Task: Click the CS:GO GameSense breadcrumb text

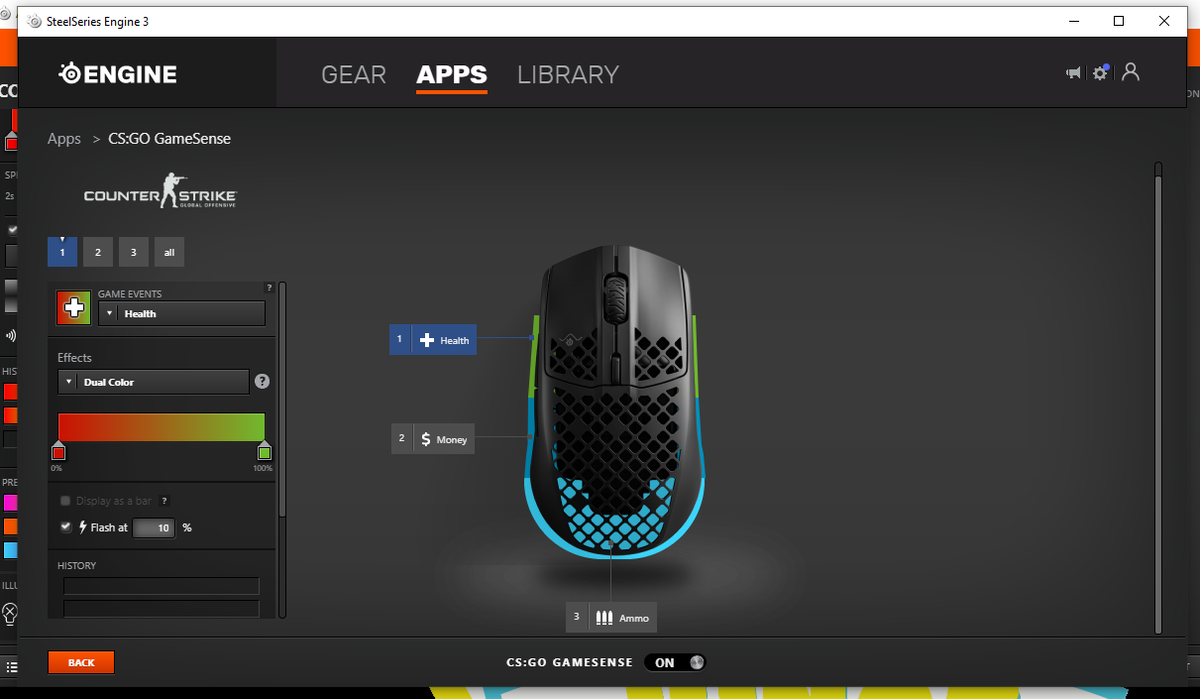Action: [169, 139]
